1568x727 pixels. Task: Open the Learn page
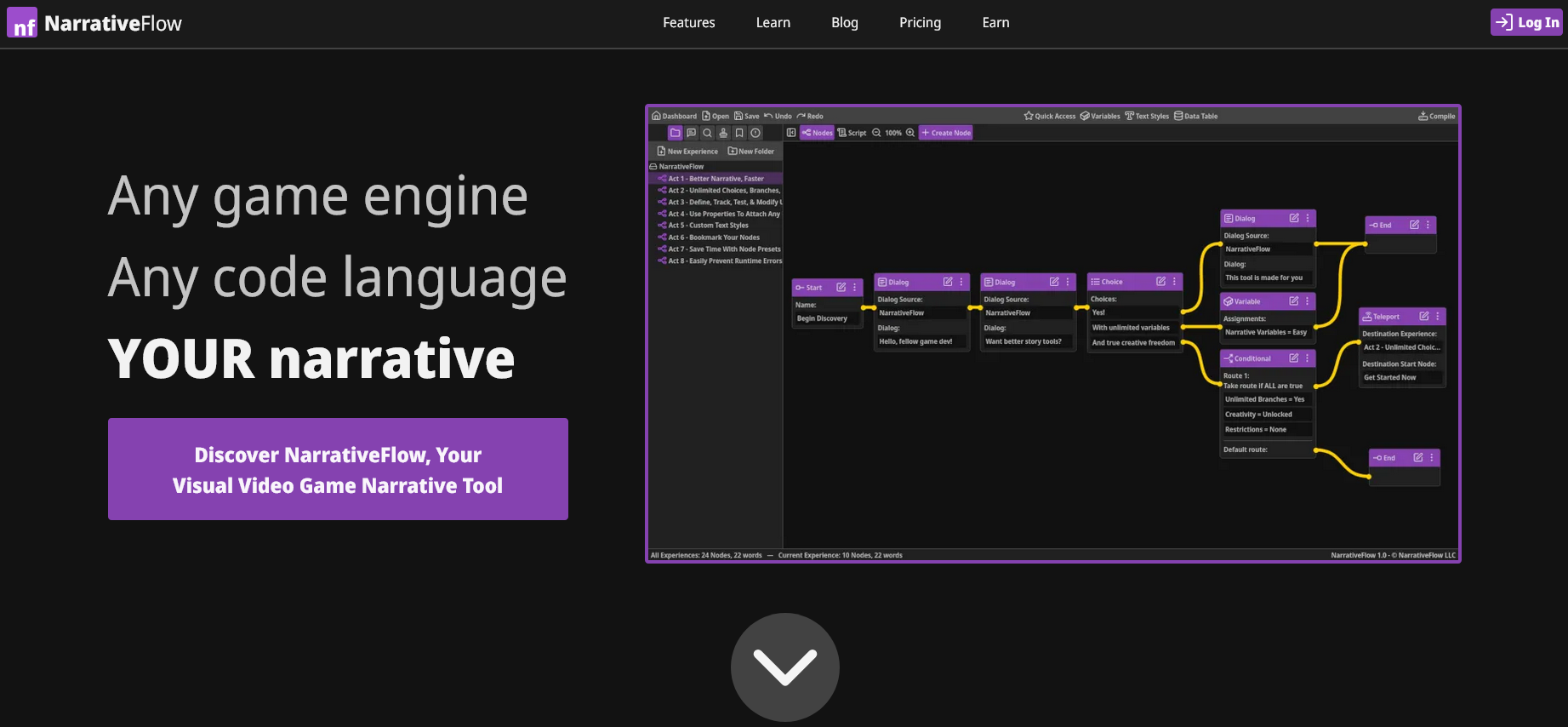click(773, 23)
